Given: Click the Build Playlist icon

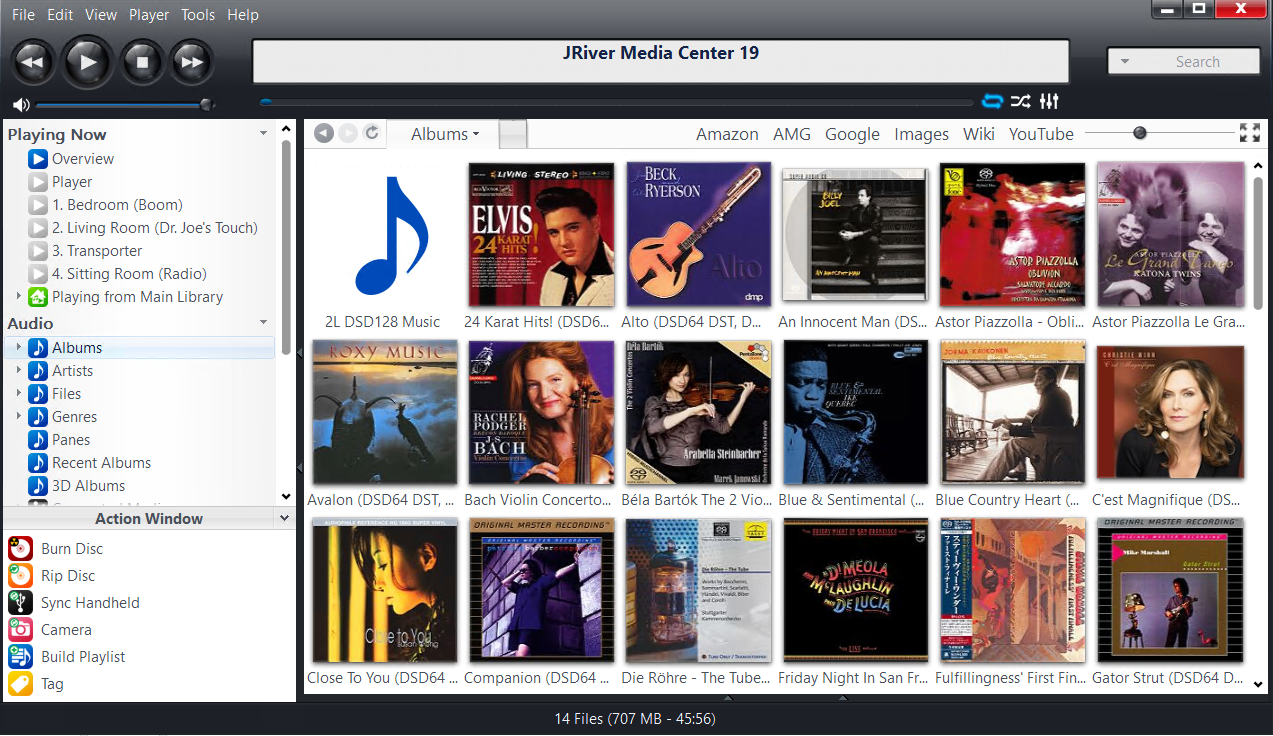Looking at the screenshot, I should pos(21,656).
